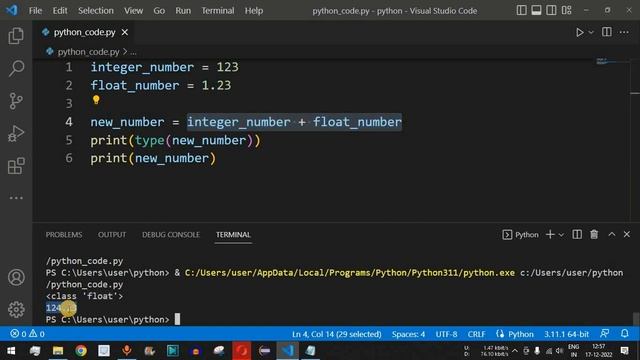Screen dimensions: 640x360
Task: Kill terminal with trash icon
Action: (594, 234)
